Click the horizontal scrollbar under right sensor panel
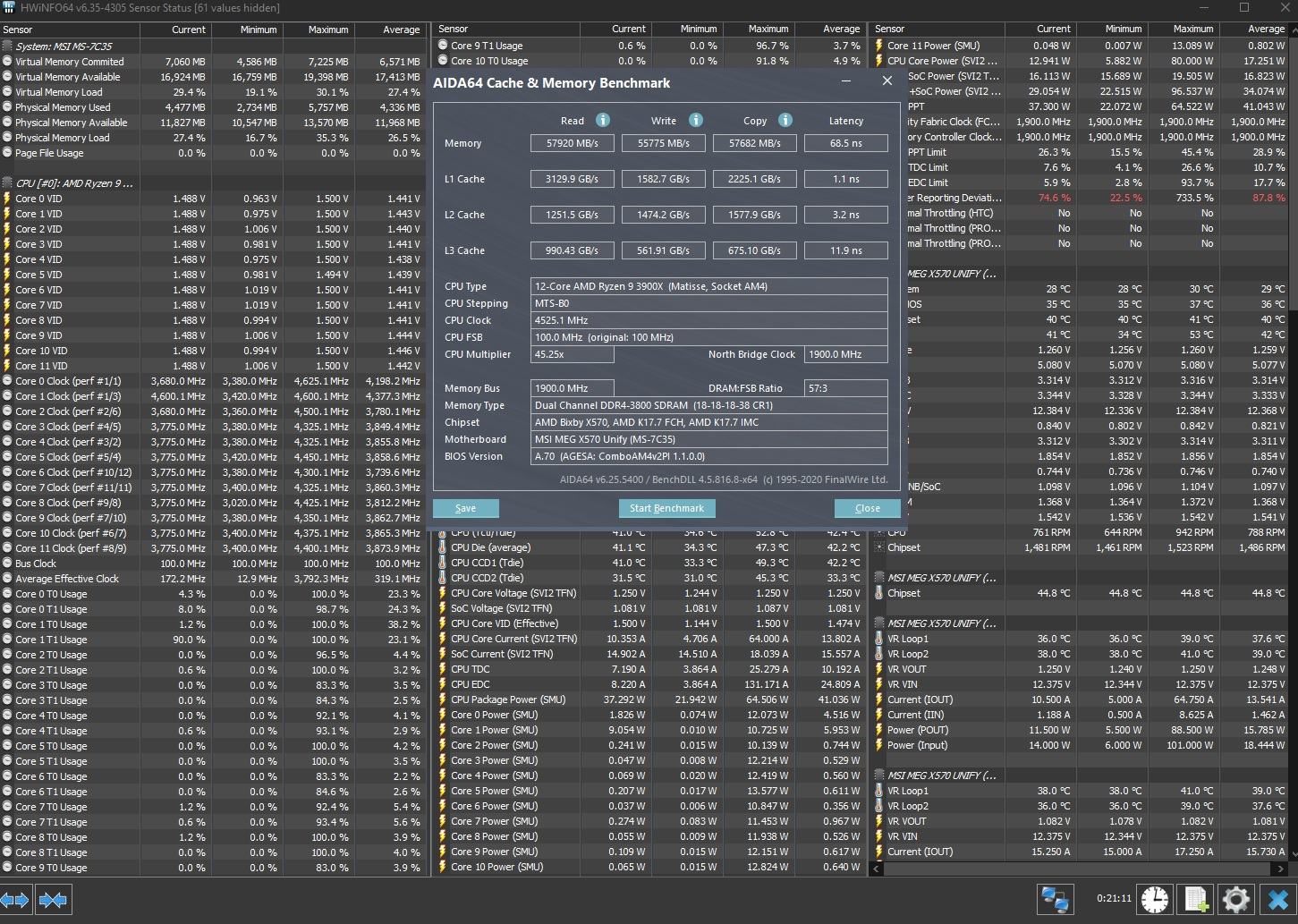Viewport: 1298px width, 924px height. (x=1078, y=869)
